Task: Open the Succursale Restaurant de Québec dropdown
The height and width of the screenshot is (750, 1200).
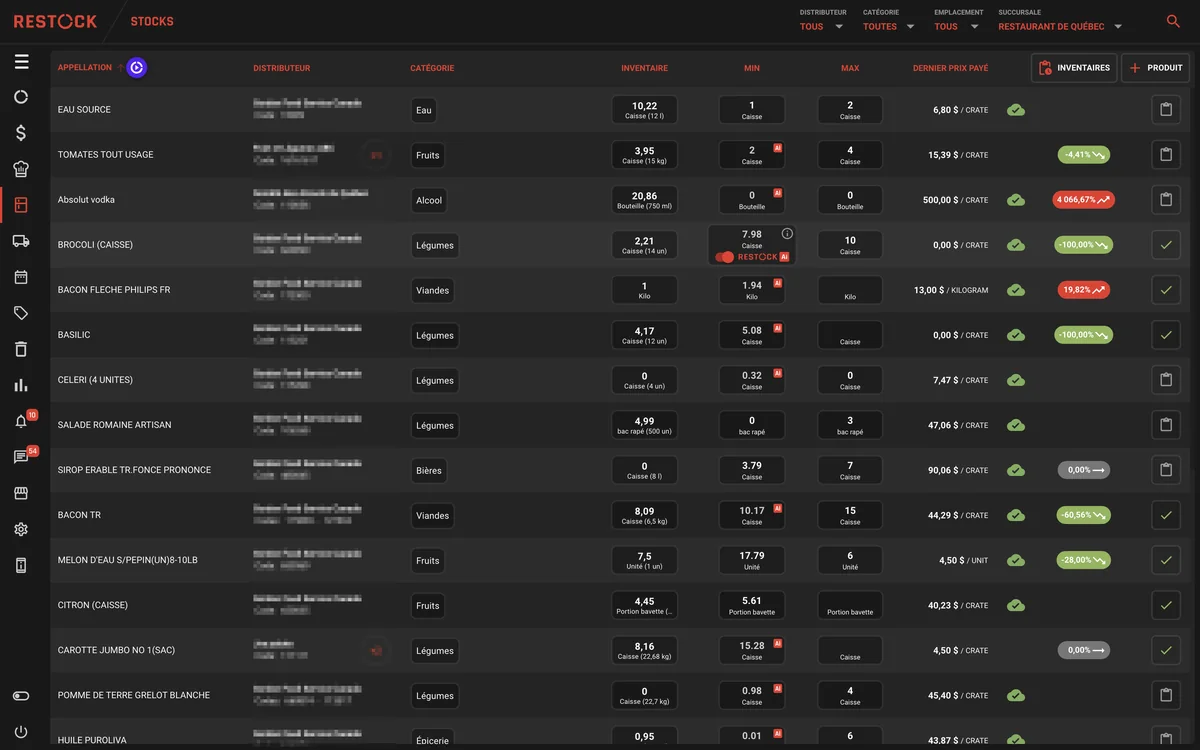Action: click(x=1061, y=26)
